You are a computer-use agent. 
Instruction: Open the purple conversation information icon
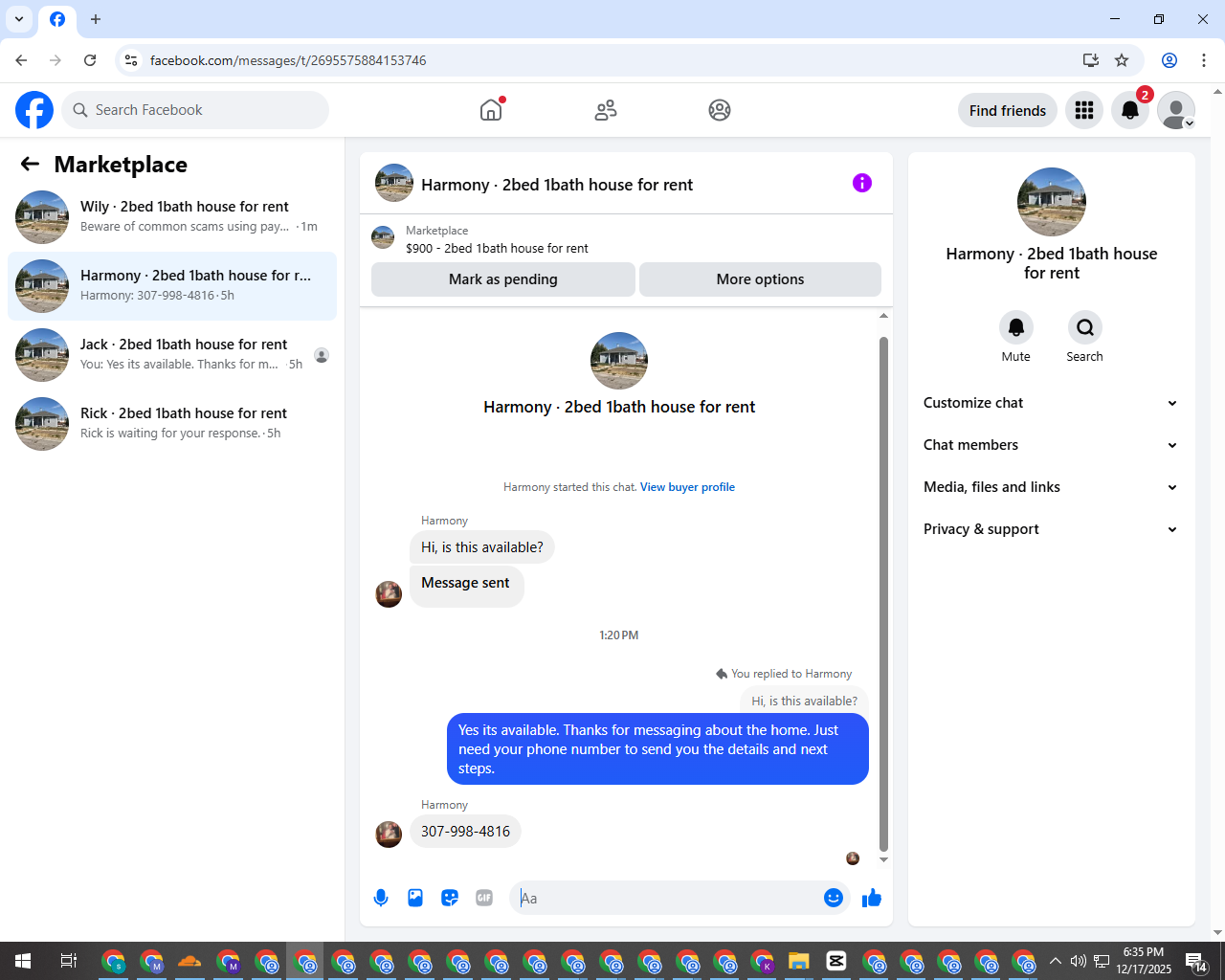click(862, 183)
